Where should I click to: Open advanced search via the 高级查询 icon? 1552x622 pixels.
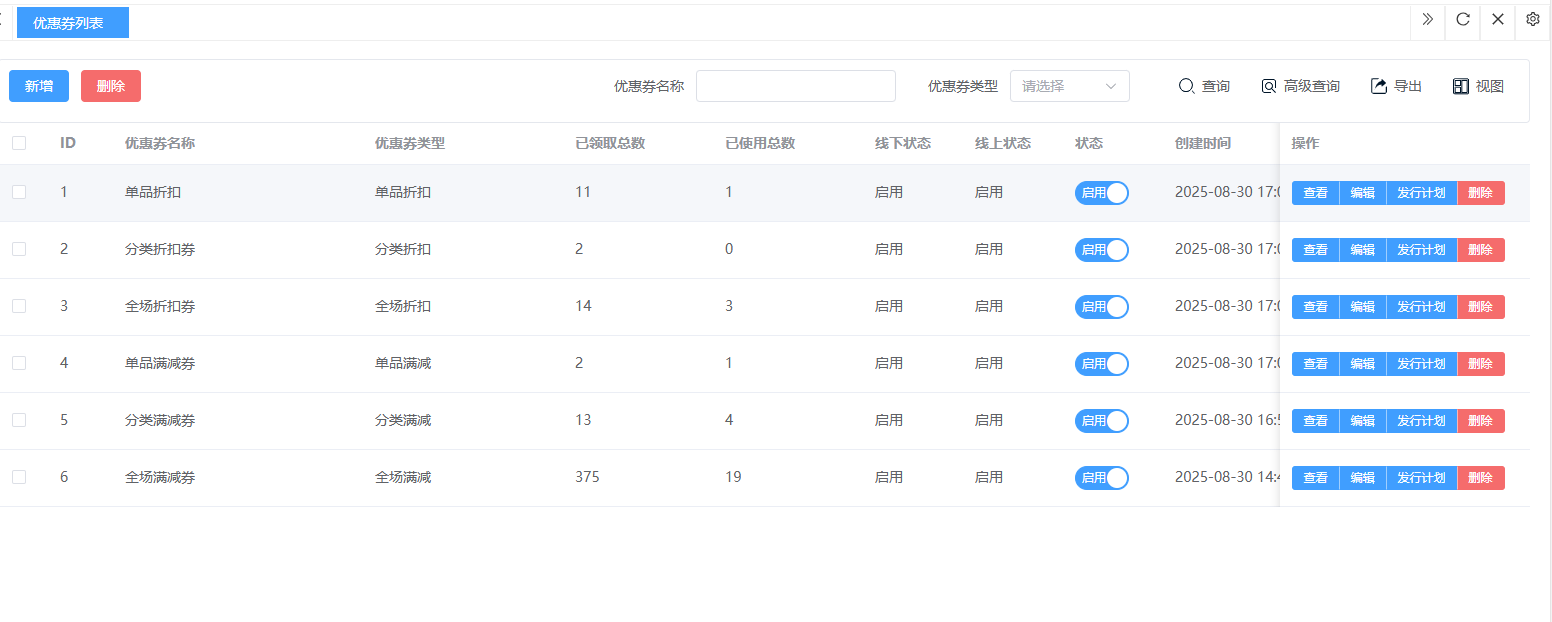pyautogui.click(x=1269, y=86)
